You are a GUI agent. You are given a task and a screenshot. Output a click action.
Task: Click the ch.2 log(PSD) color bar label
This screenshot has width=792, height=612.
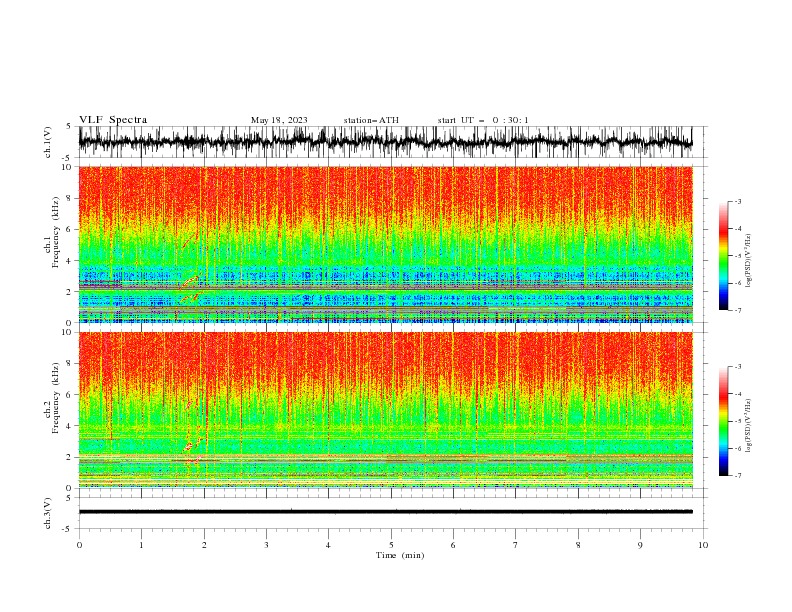(749, 426)
